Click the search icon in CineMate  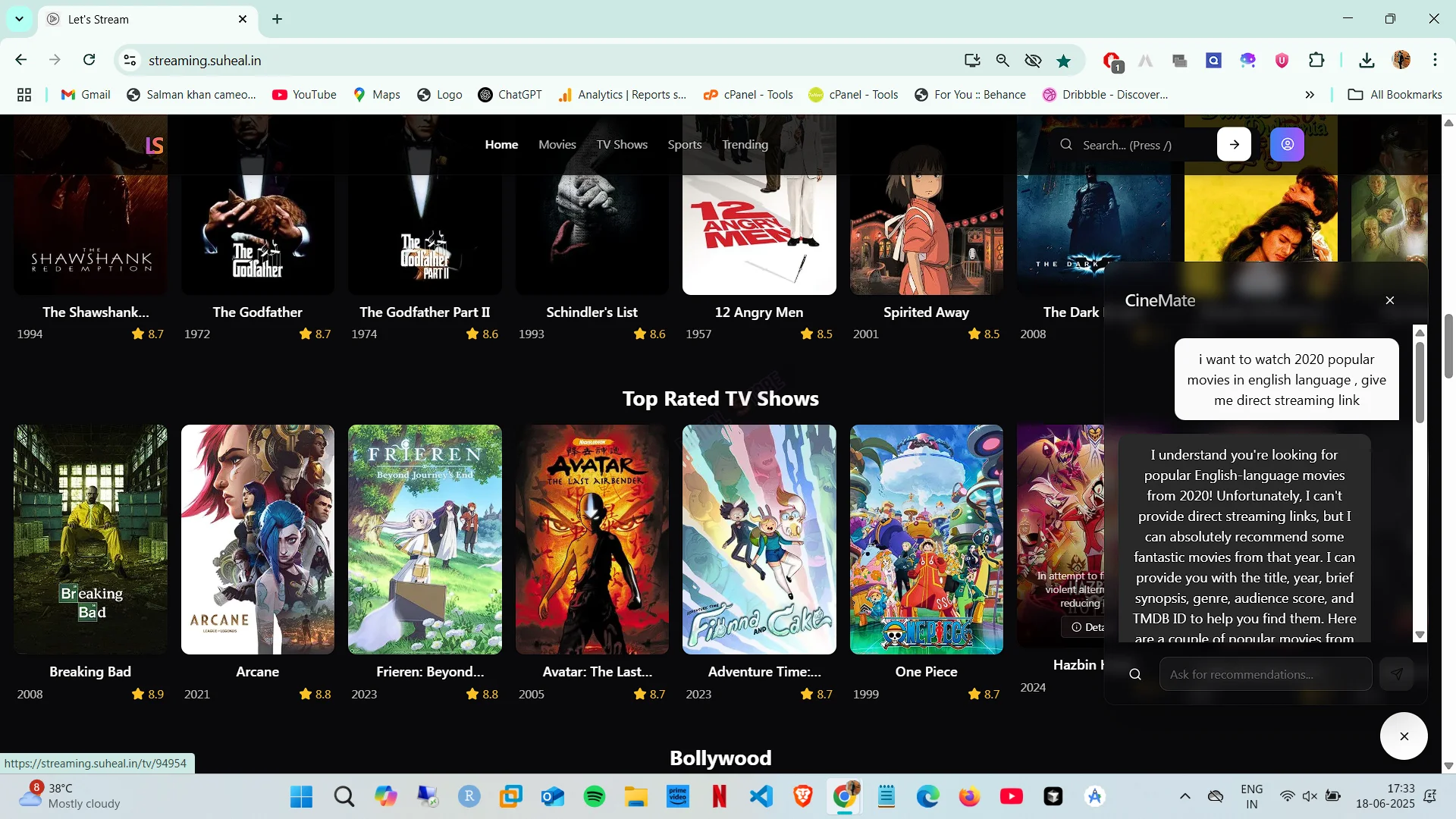(1135, 674)
